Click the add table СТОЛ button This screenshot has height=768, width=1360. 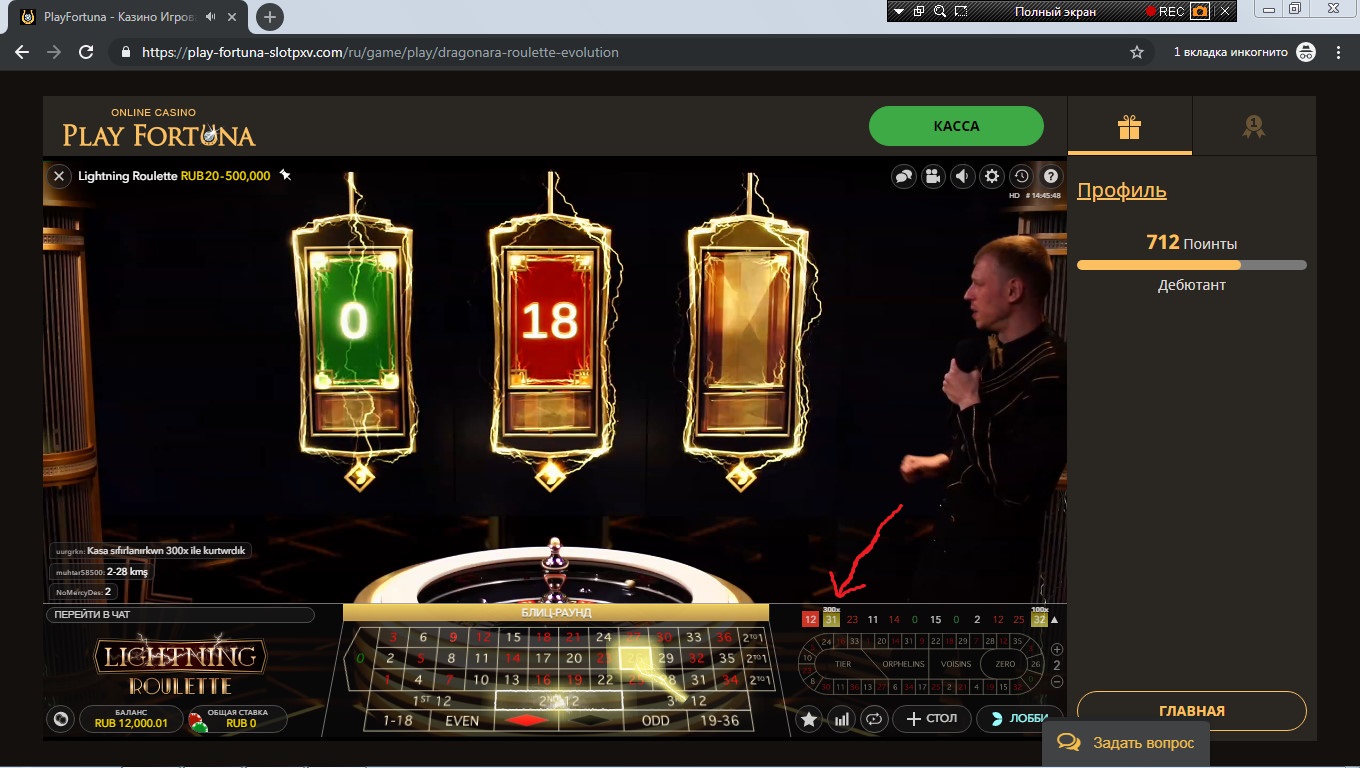tap(932, 718)
